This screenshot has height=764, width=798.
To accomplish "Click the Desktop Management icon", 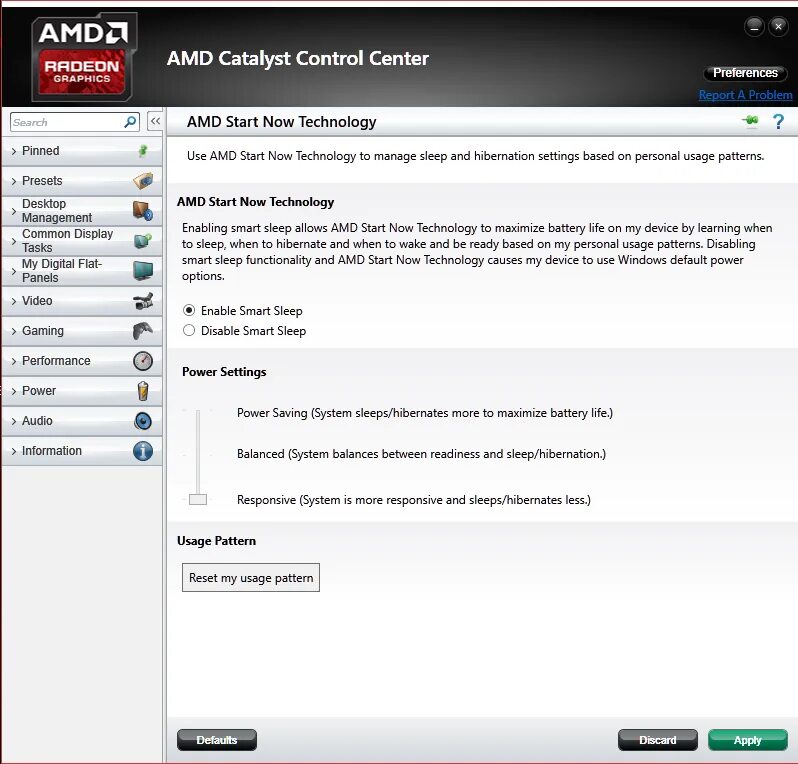I will click(143, 210).
